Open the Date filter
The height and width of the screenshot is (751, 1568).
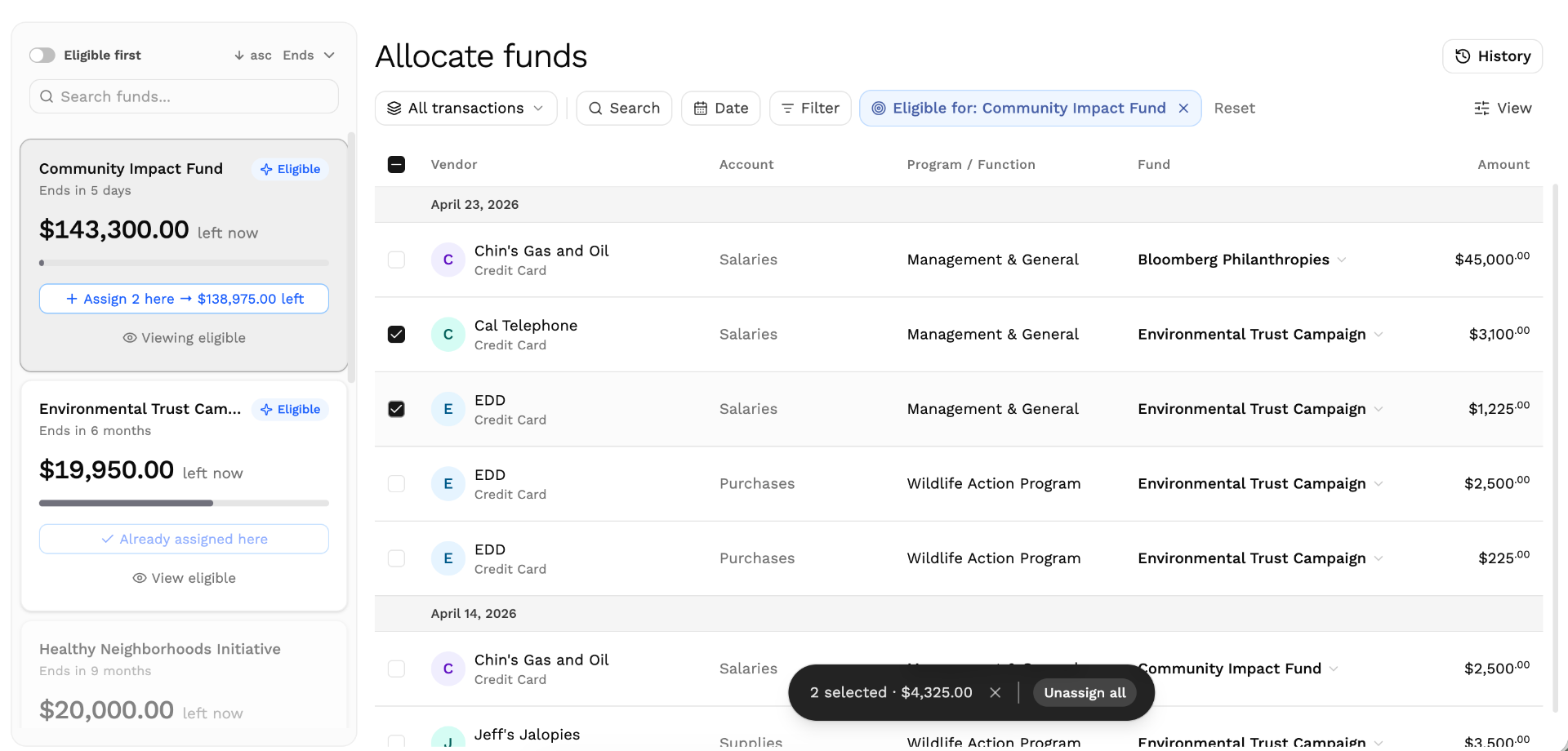720,108
